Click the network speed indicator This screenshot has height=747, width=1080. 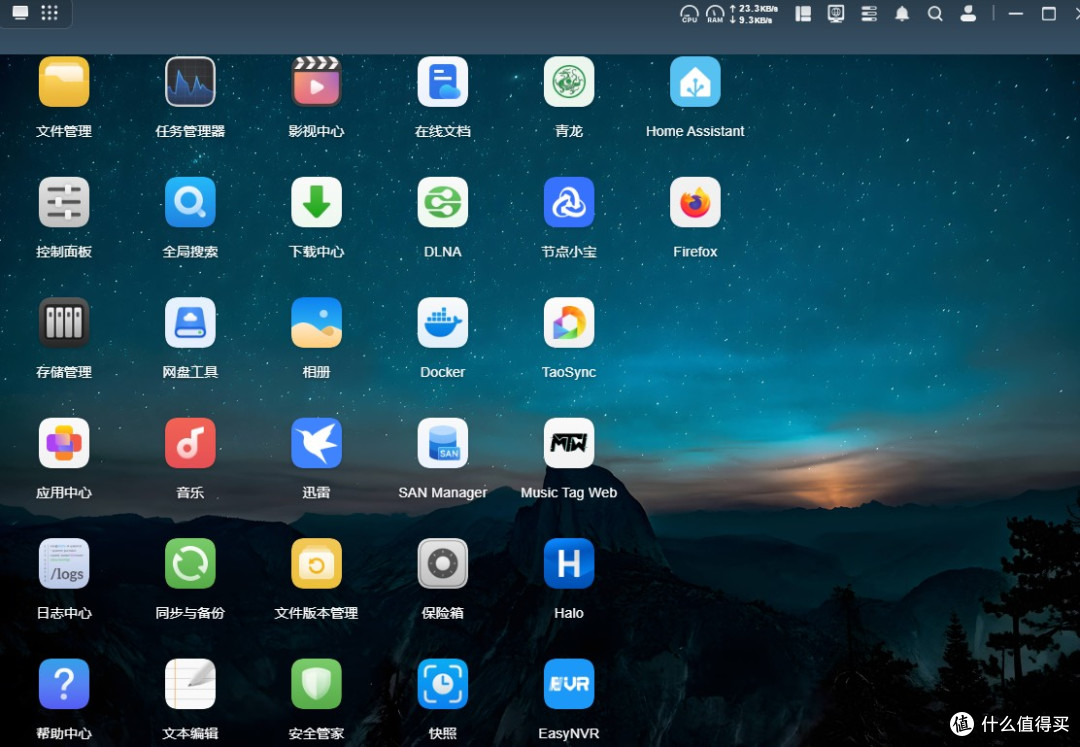point(754,14)
